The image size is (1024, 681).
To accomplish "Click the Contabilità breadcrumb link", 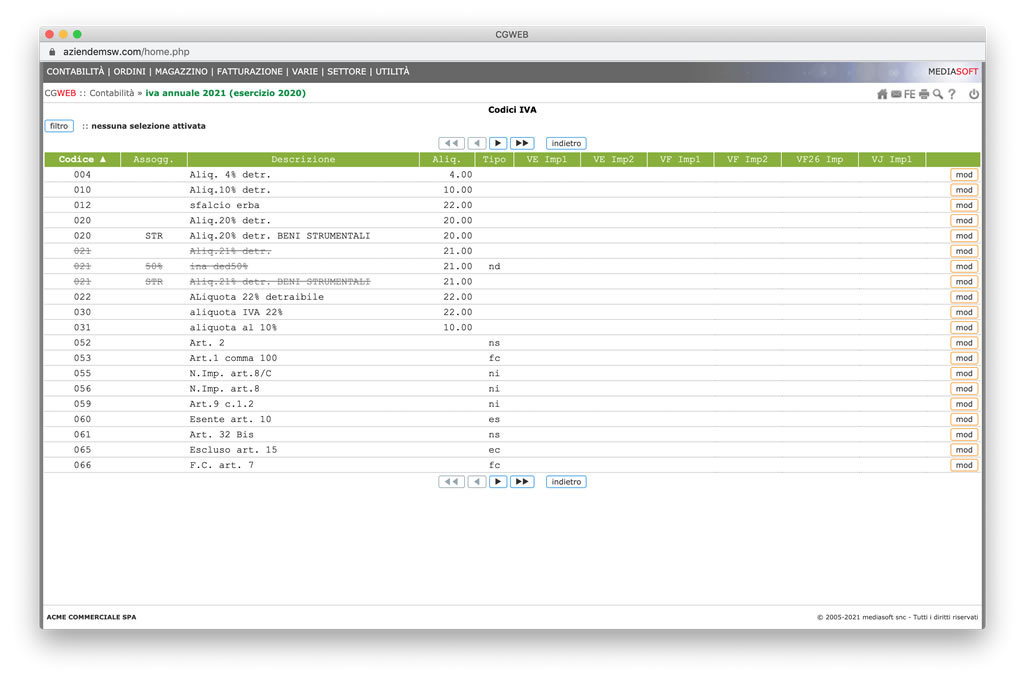I will pos(112,93).
